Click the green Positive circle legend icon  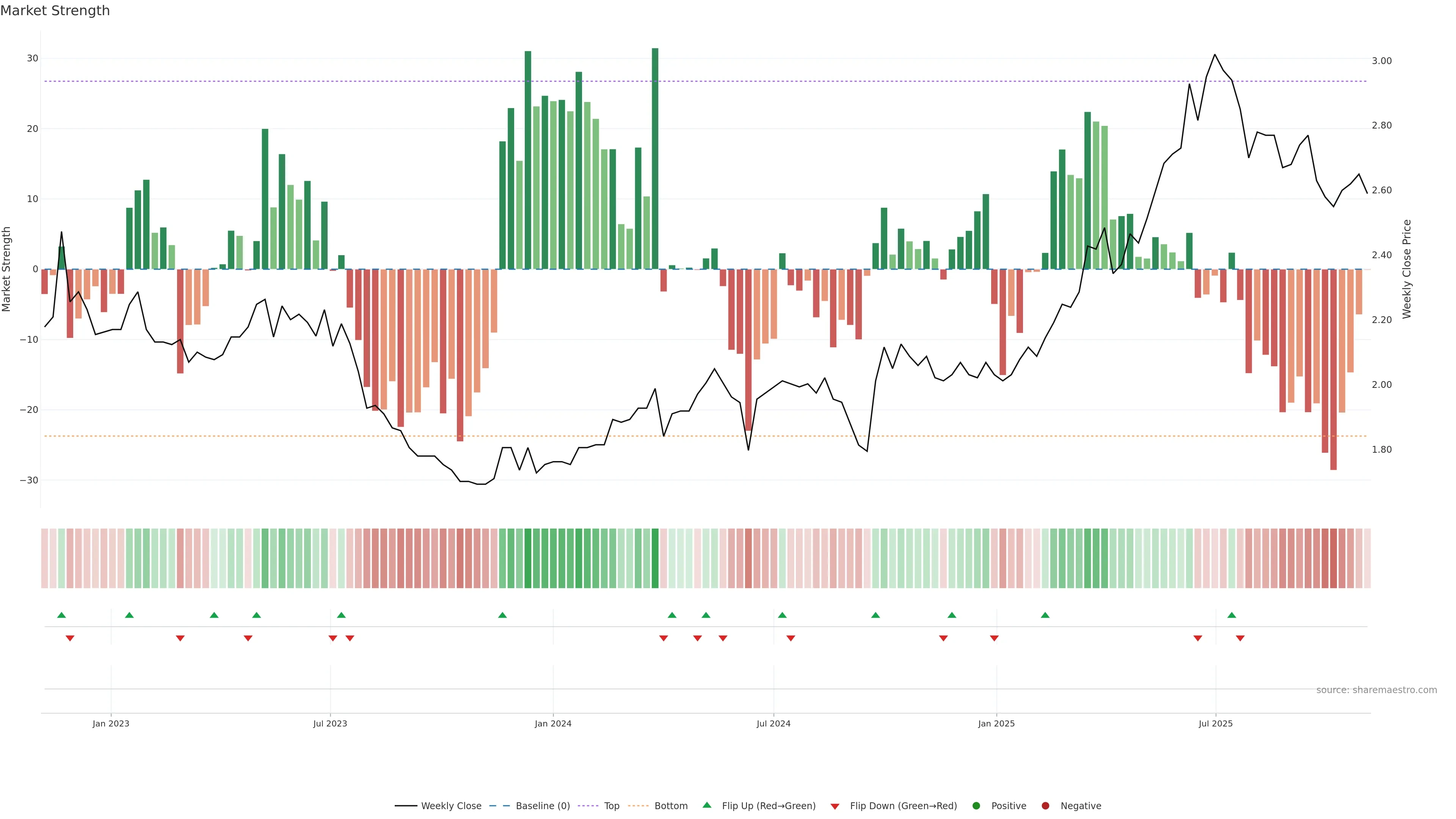(976, 805)
